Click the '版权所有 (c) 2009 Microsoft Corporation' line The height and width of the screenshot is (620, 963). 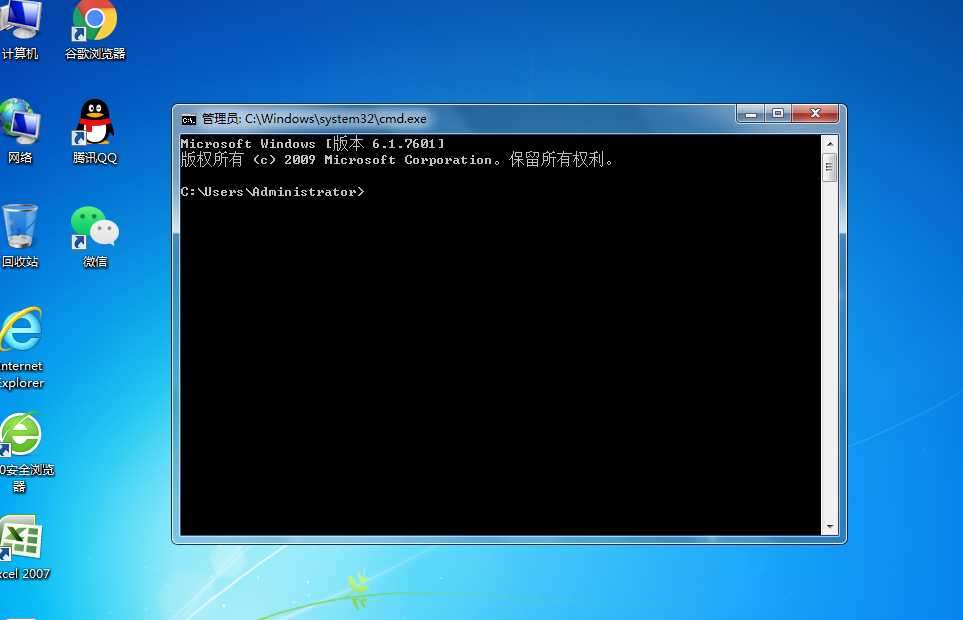[397, 160]
